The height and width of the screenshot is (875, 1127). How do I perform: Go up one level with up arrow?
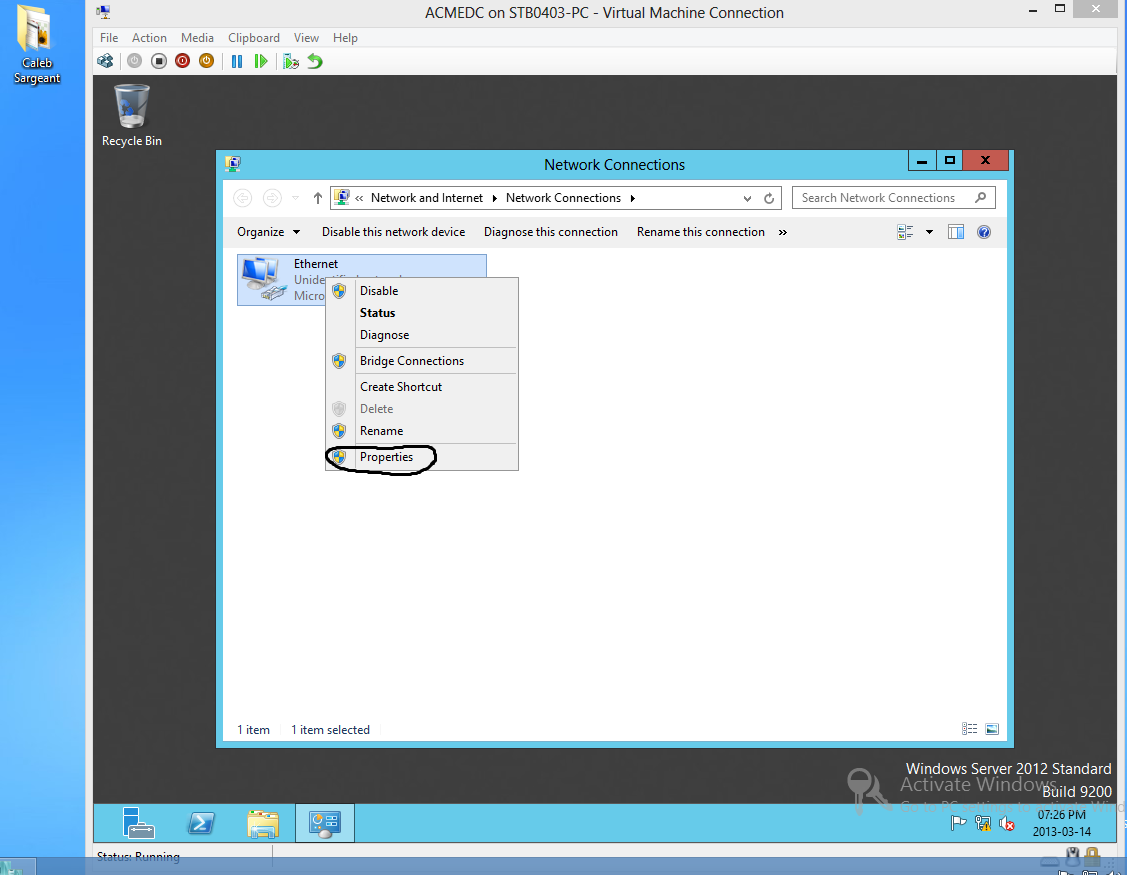(318, 198)
